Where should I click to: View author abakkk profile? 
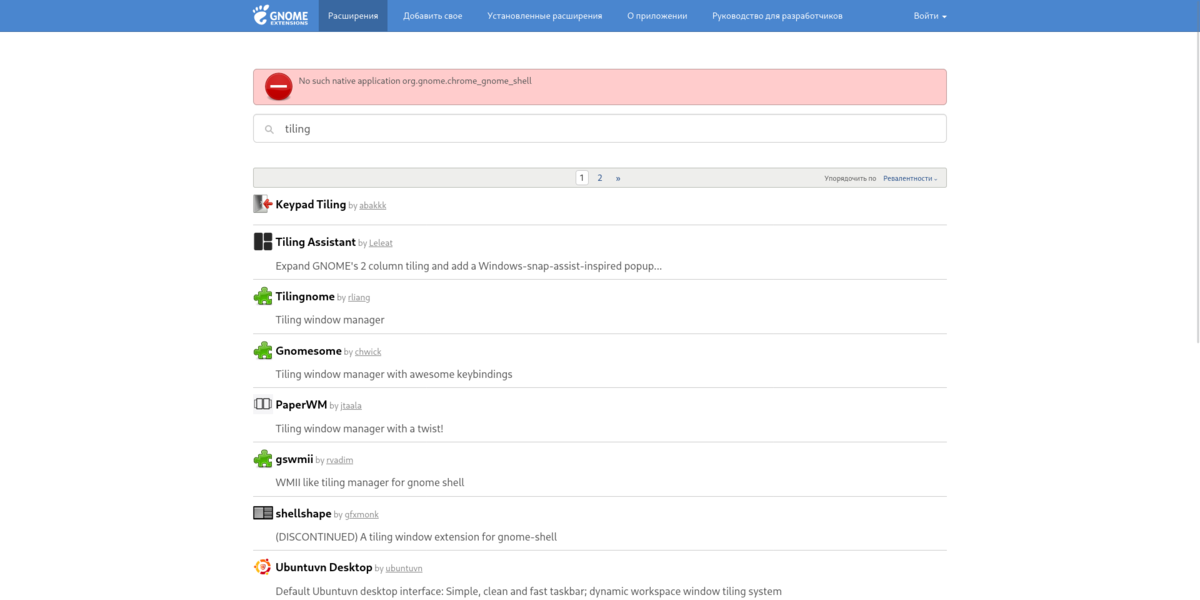(373, 205)
